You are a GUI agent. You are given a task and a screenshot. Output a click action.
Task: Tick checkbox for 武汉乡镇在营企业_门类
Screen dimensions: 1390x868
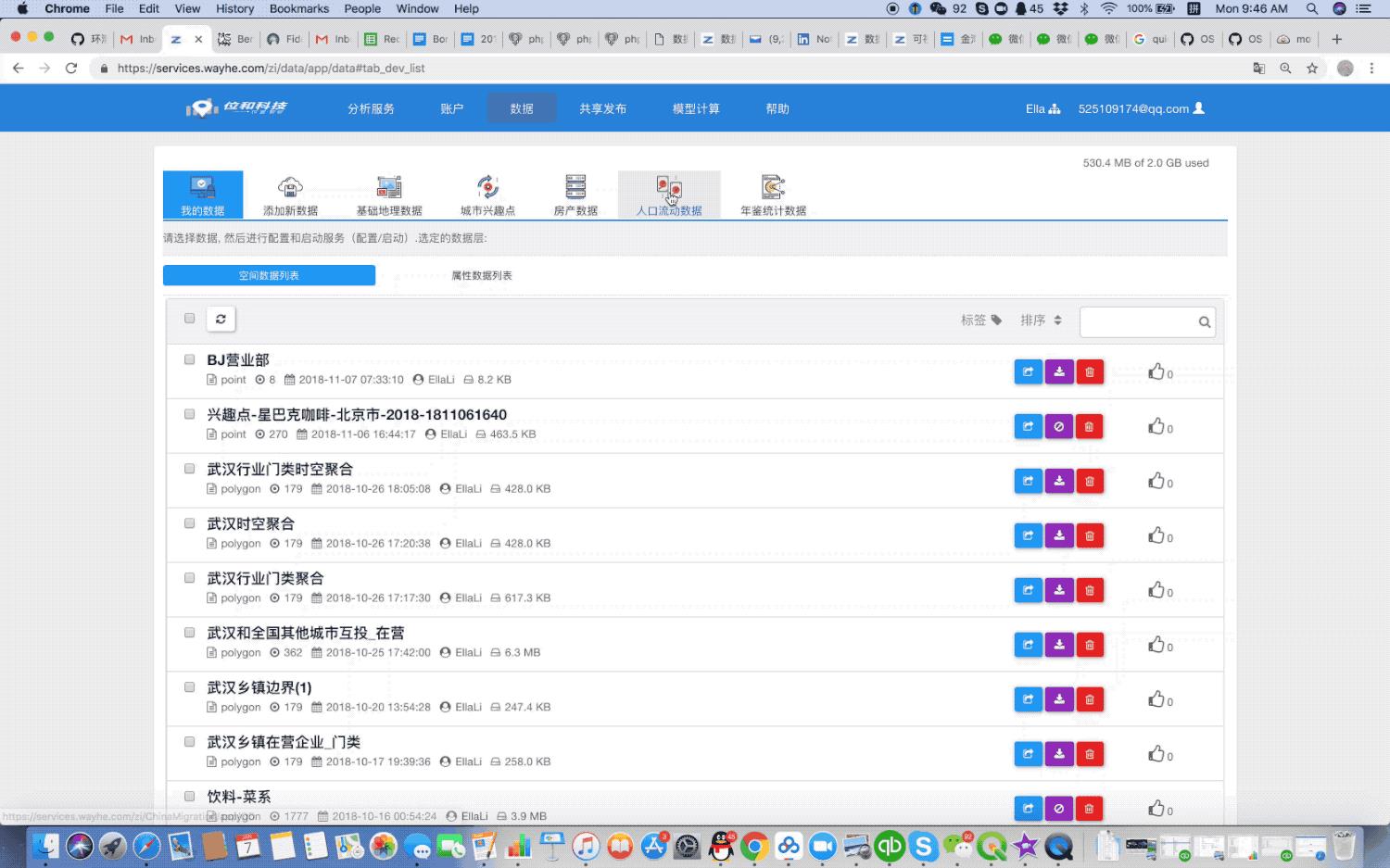click(189, 741)
